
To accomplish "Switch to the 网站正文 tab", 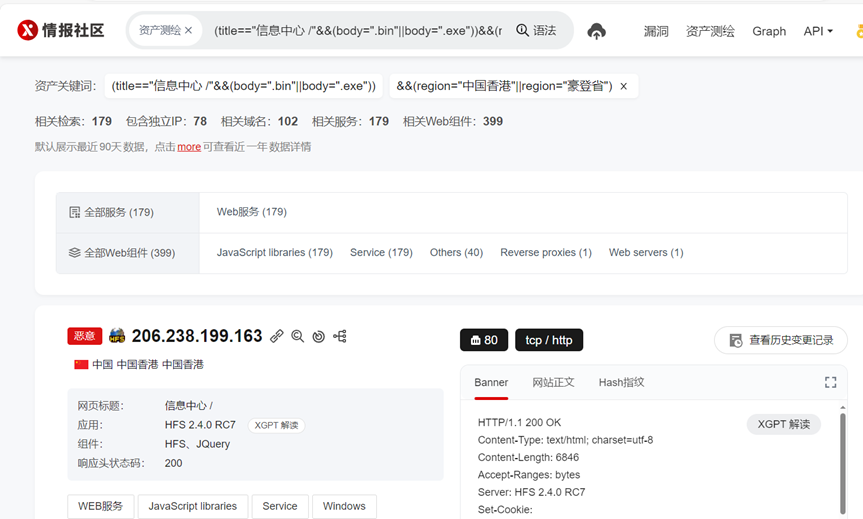I will (553, 383).
